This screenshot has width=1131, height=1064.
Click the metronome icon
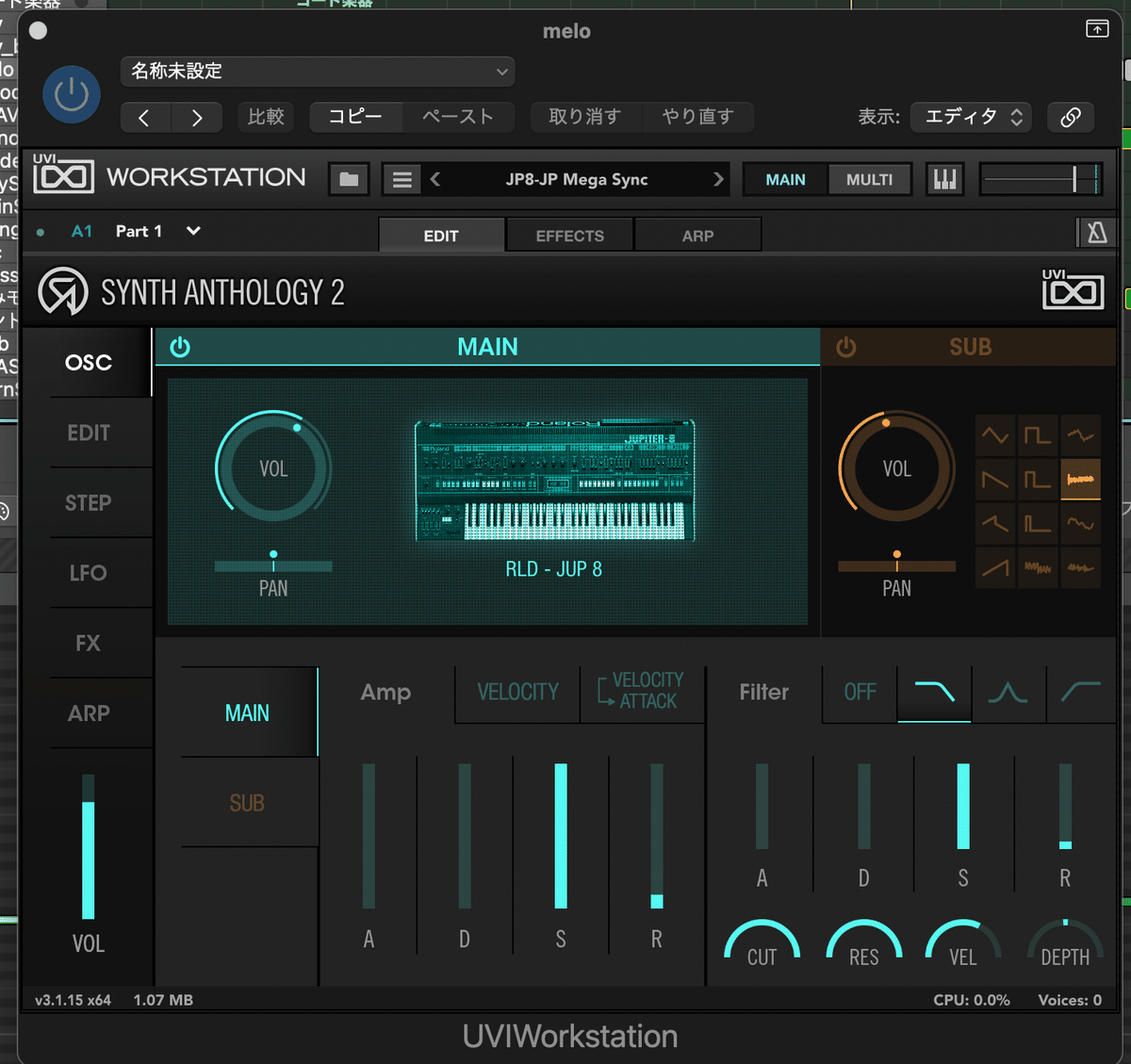(1096, 232)
